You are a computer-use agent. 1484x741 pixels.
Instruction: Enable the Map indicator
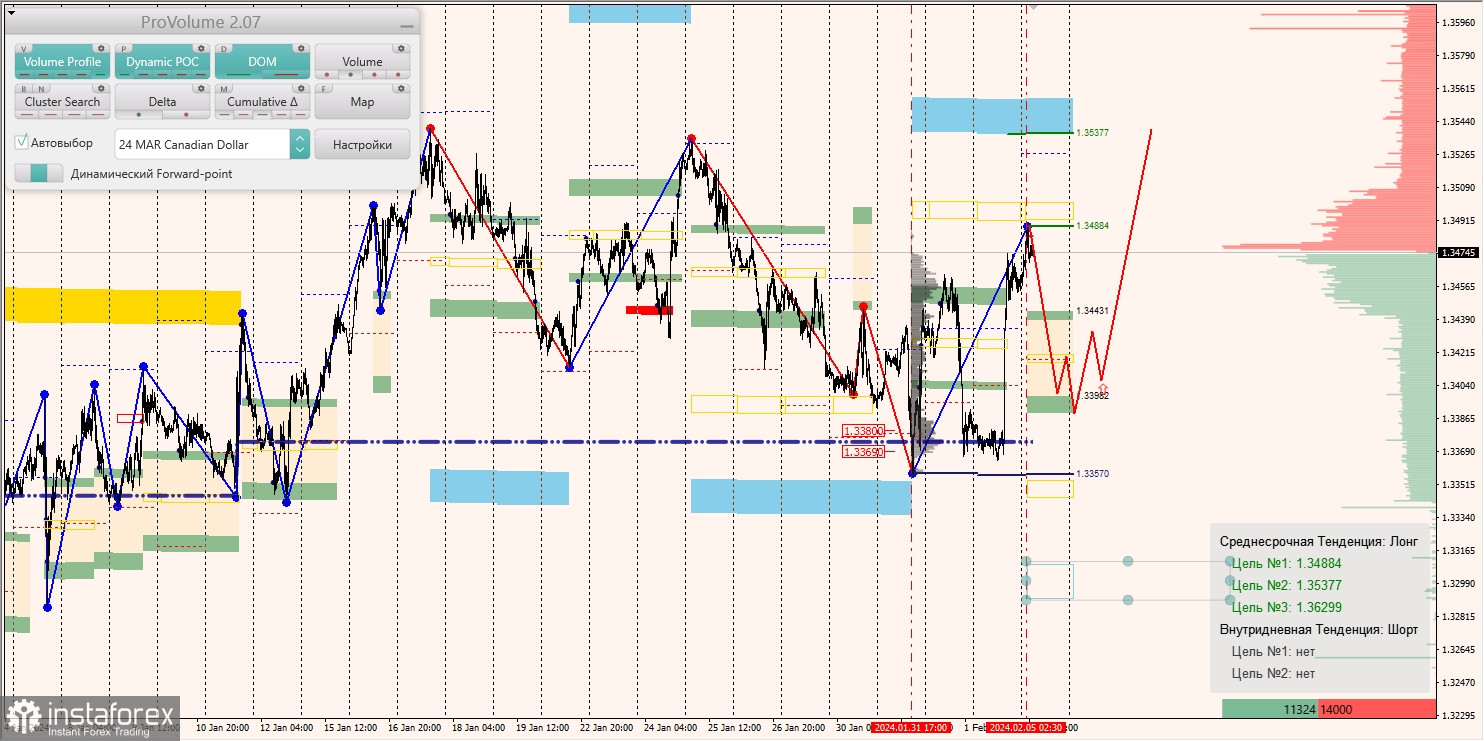[362, 101]
